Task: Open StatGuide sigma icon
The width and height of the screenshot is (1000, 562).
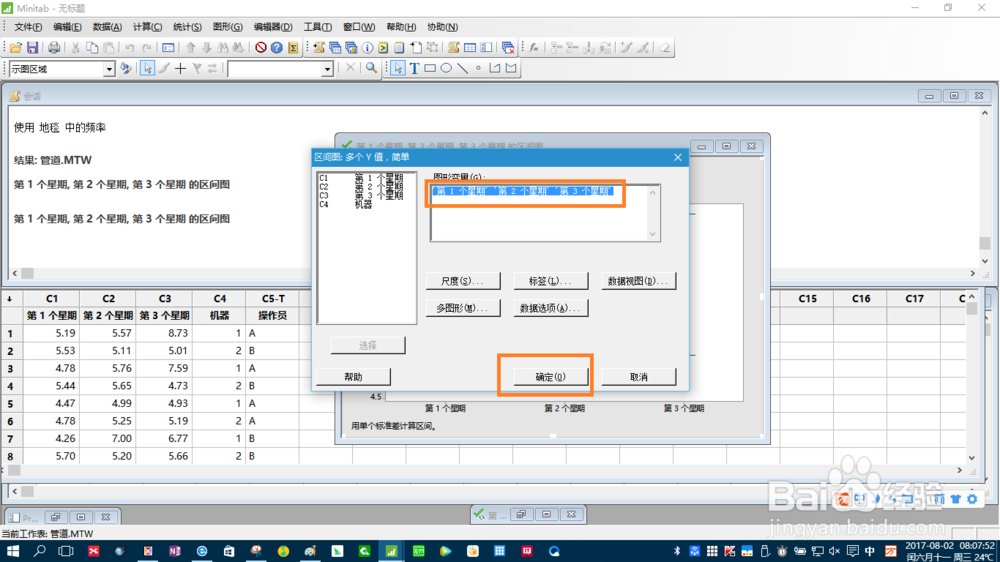Action: [x=293, y=48]
